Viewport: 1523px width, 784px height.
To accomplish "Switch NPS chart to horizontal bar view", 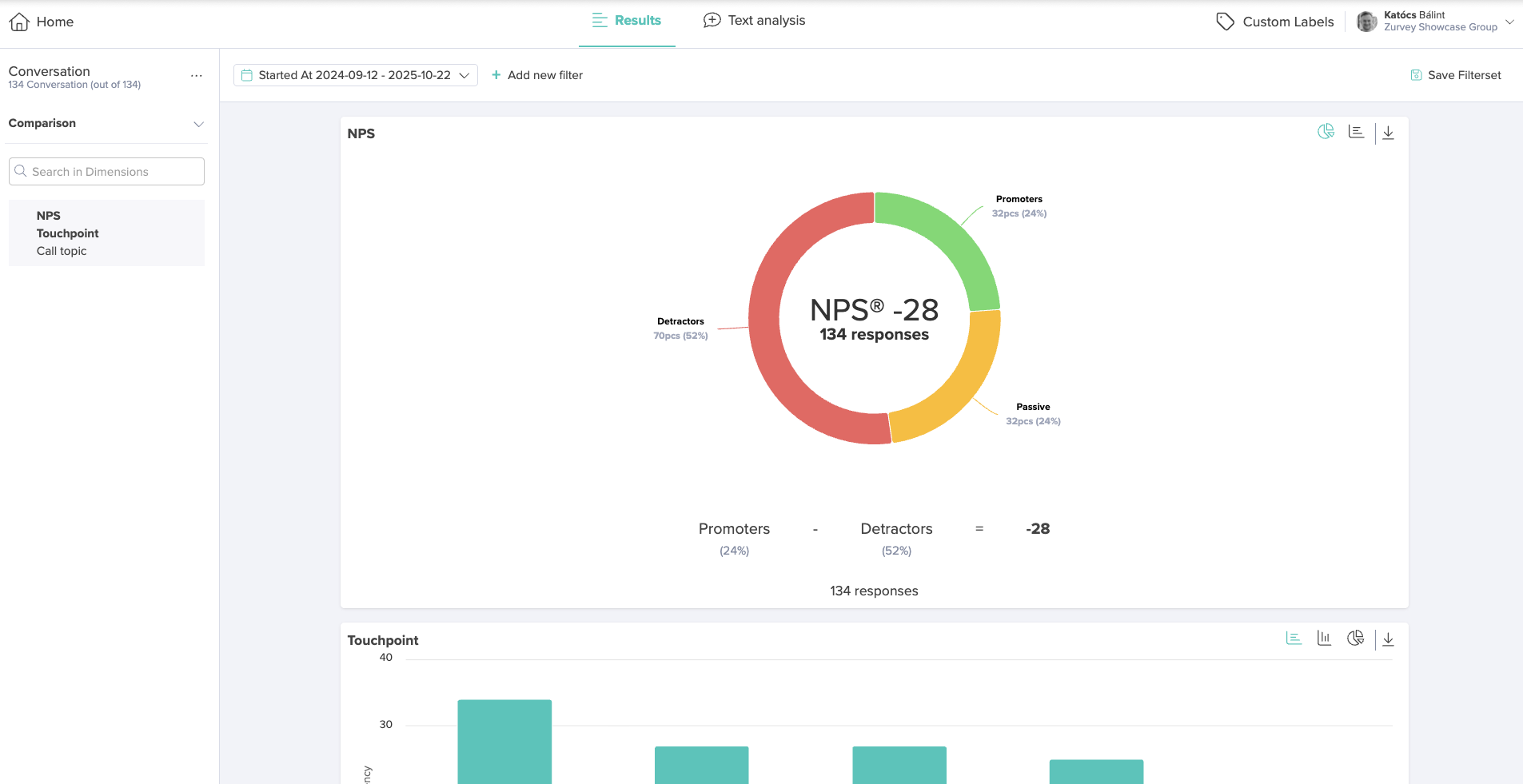I will (x=1356, y=132).
